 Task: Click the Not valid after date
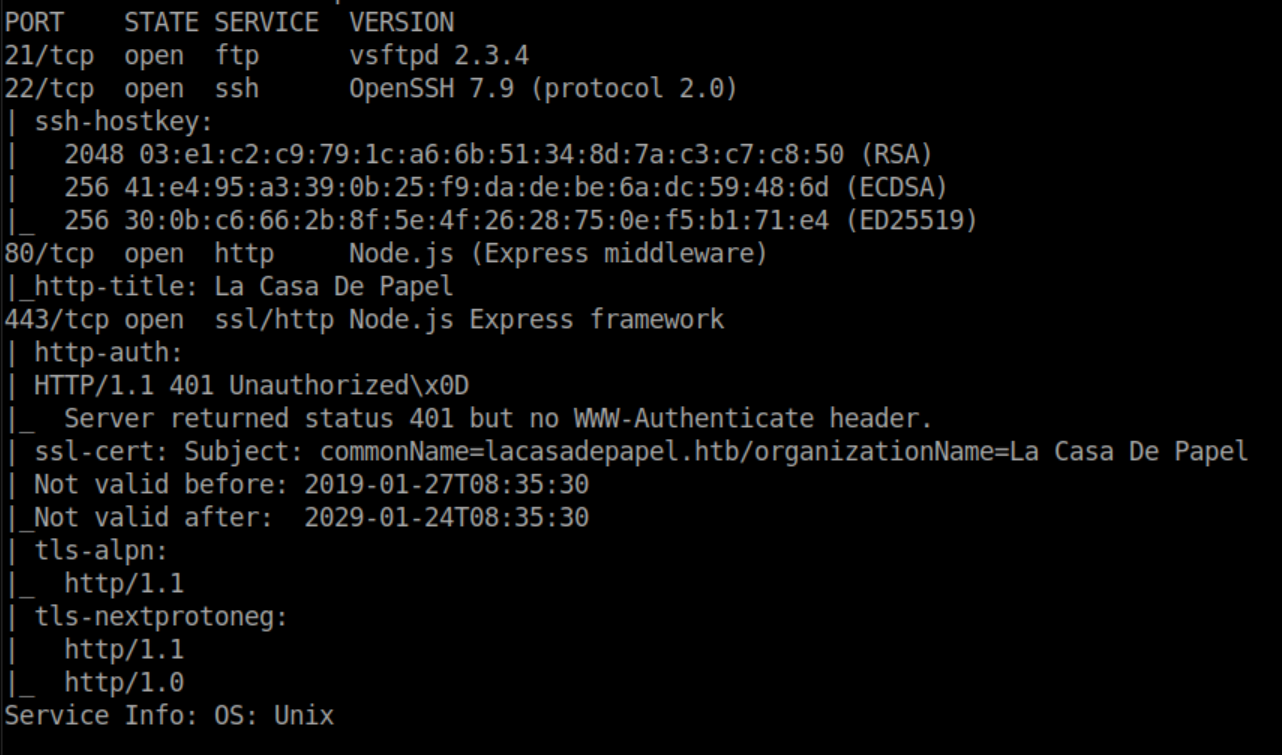(446, 517)
